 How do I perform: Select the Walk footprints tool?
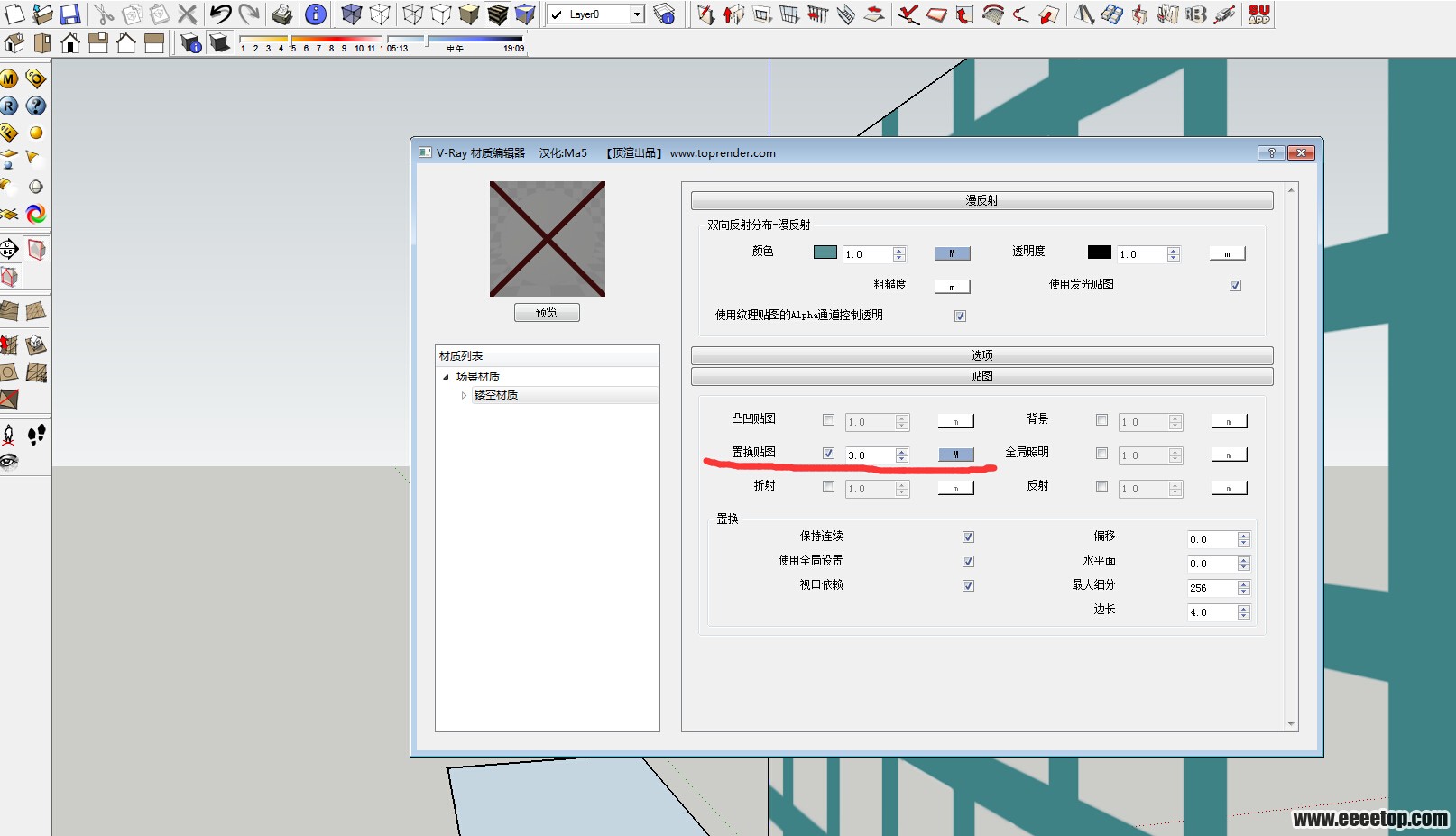36,436
